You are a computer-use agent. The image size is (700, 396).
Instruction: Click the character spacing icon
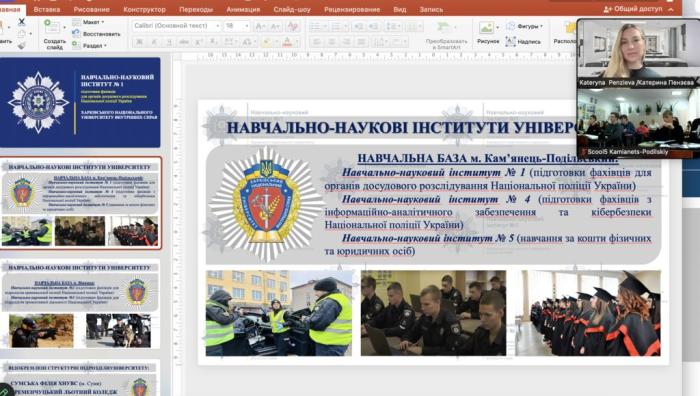pyautogui.click(x=230, y=42)
